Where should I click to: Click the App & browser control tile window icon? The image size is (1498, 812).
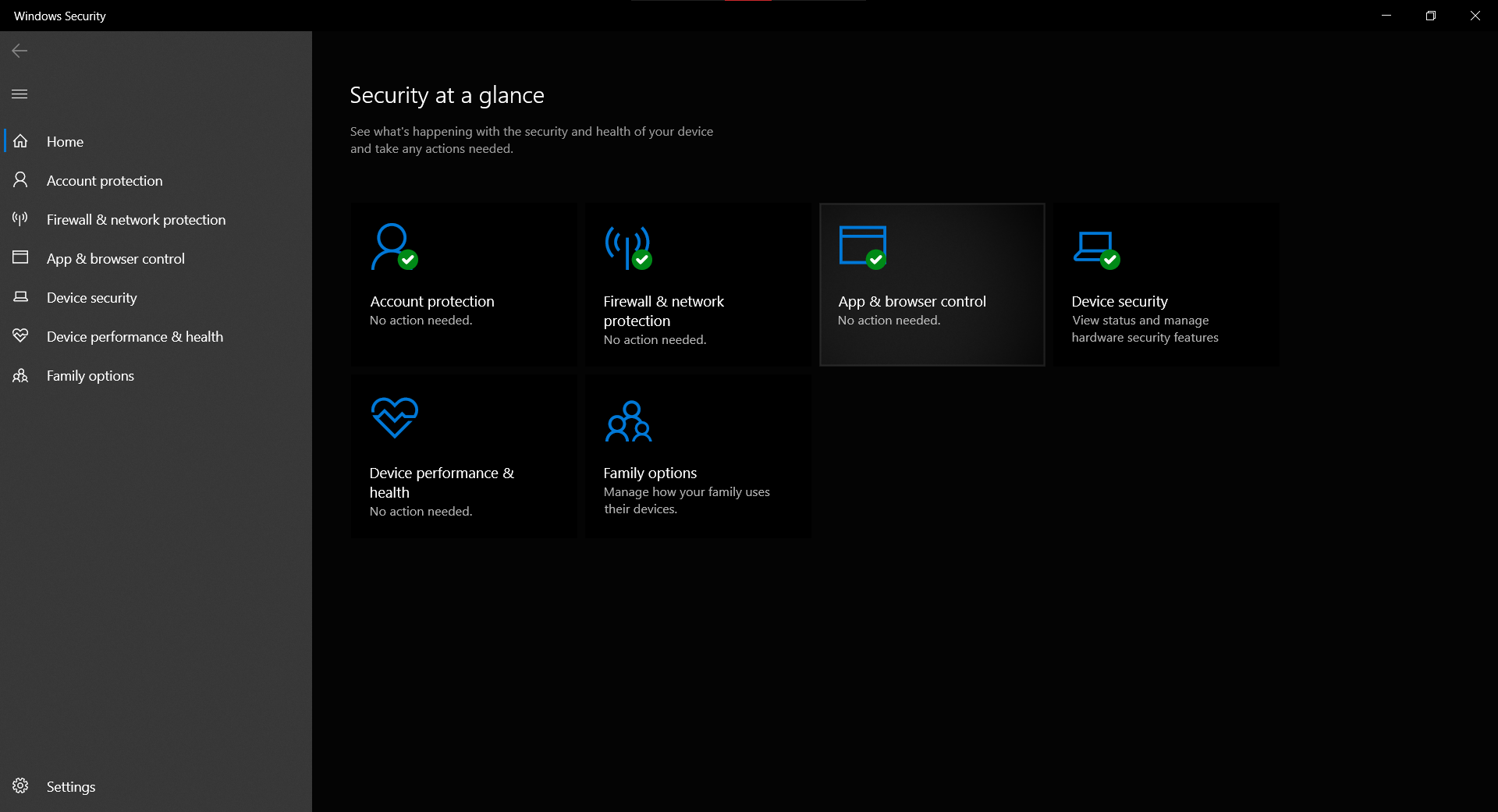(x=863, y=247)
